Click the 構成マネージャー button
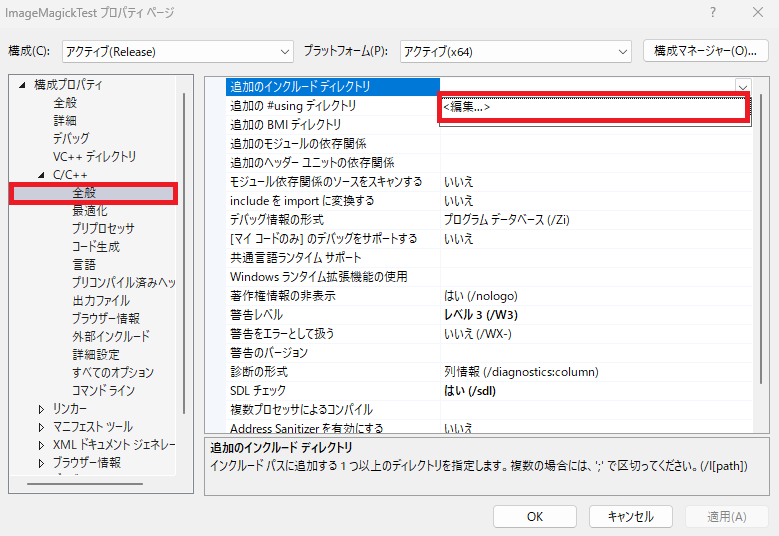Image resolution: width=779 pixels, height=536 pixels. click(705, 50)
